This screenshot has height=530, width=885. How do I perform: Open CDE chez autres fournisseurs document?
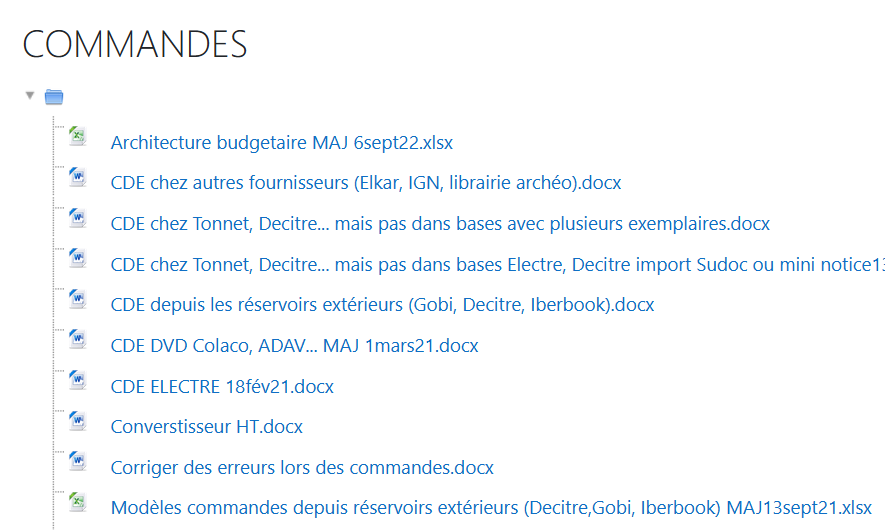pyautogui.click(x=366, y=183)
